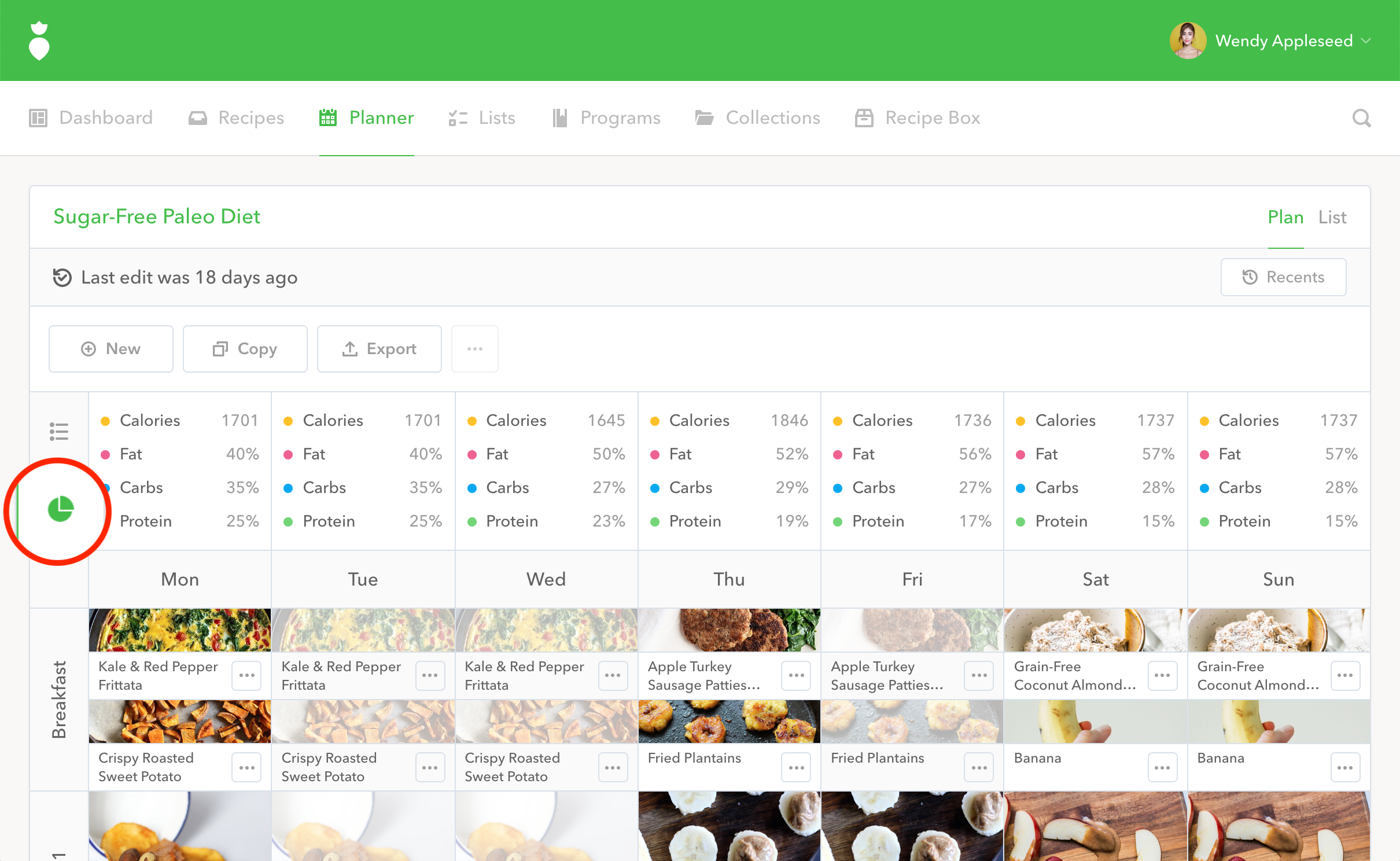
Task: Select the list view icon above Breakfast column
Action: point(58,430)
